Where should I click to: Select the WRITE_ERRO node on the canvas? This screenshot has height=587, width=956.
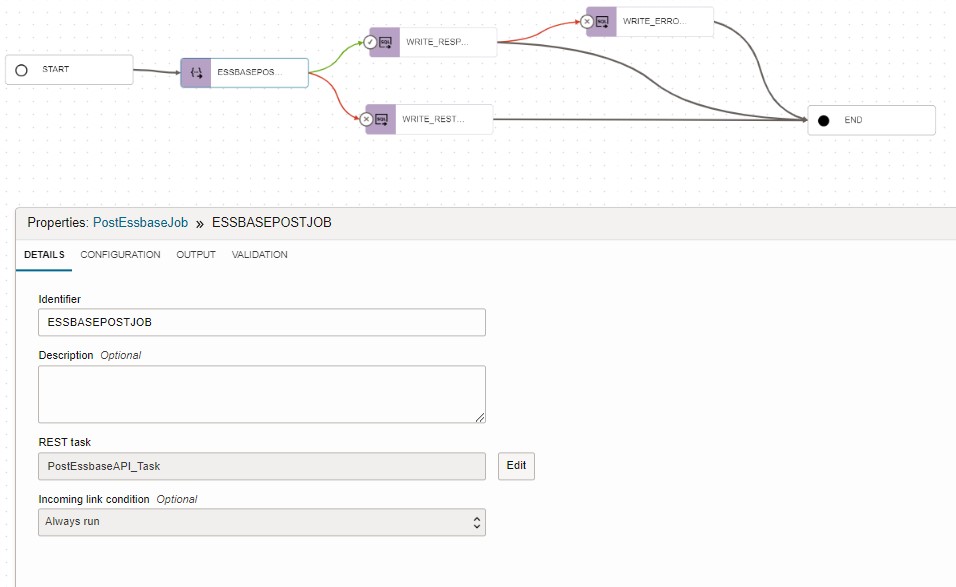660,21
